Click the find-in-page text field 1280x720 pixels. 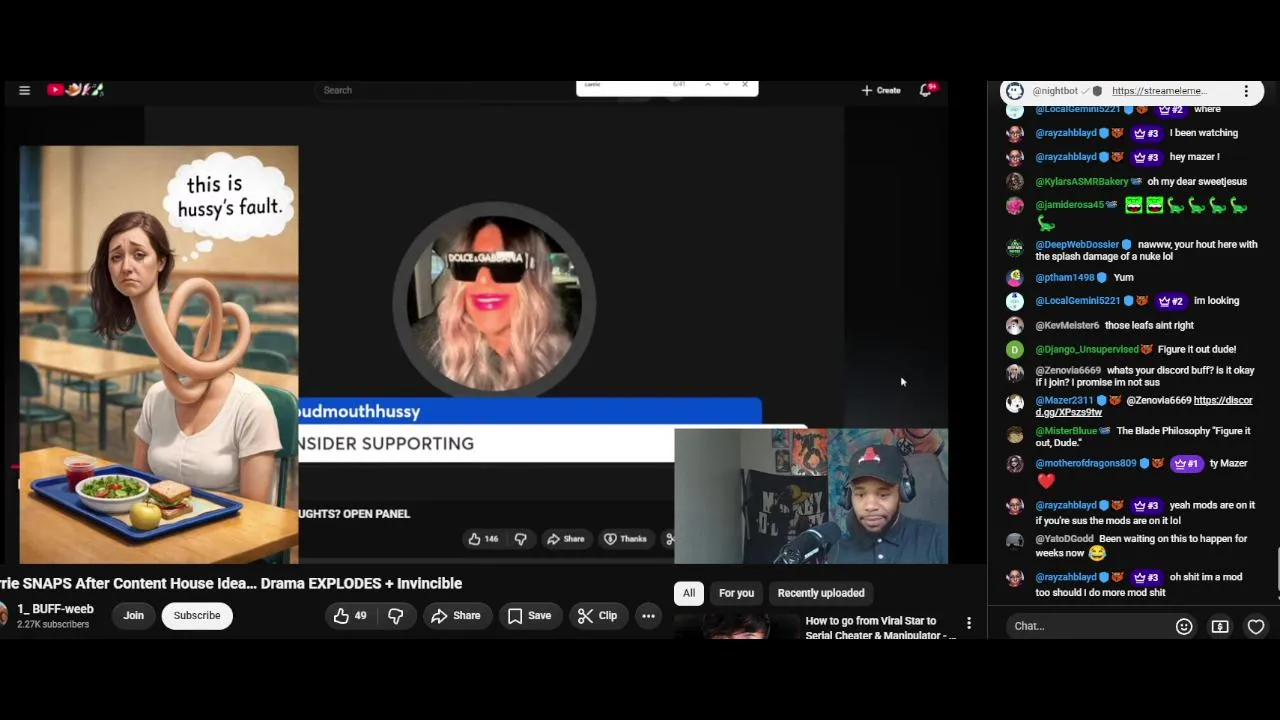(625, 85)
